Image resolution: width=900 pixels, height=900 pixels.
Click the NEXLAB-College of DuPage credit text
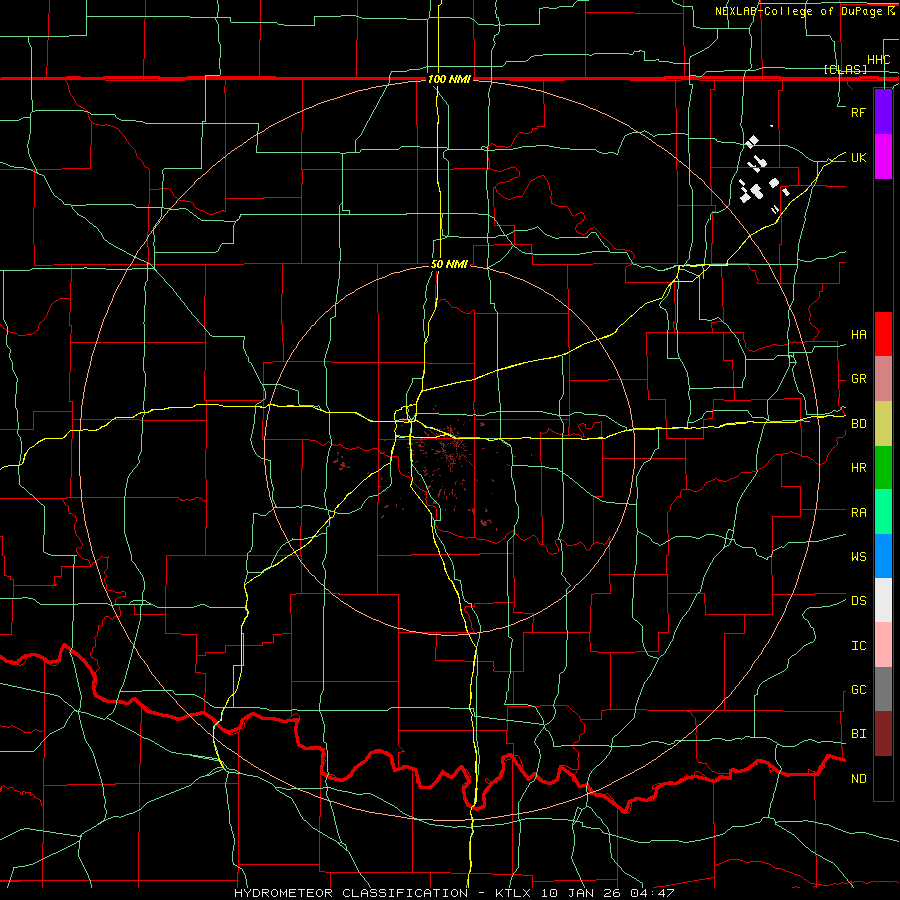click(x=798, y=11)
